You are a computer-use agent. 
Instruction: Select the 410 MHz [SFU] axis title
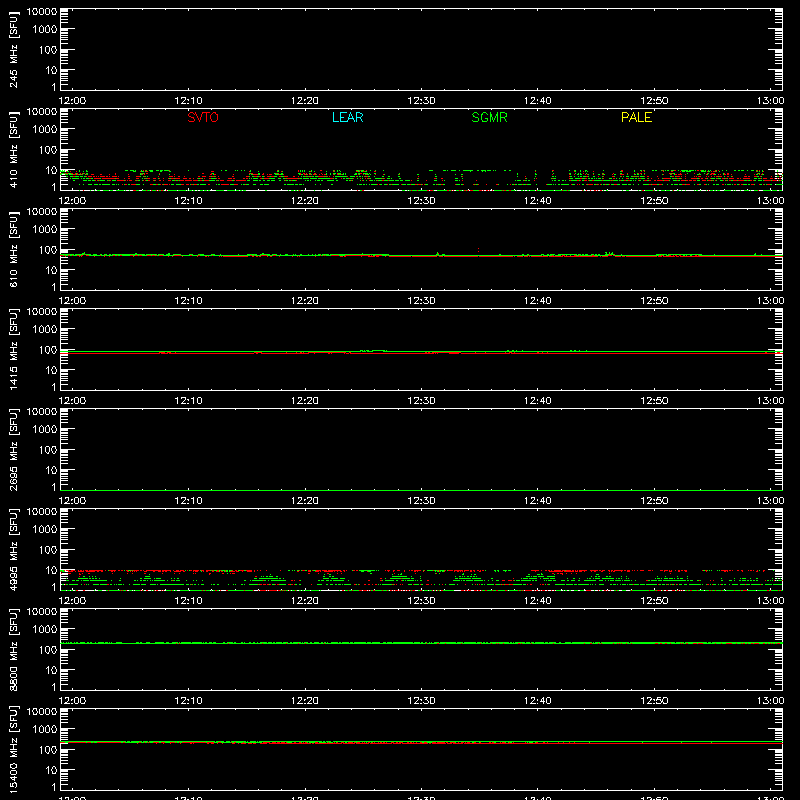point(13,150)
